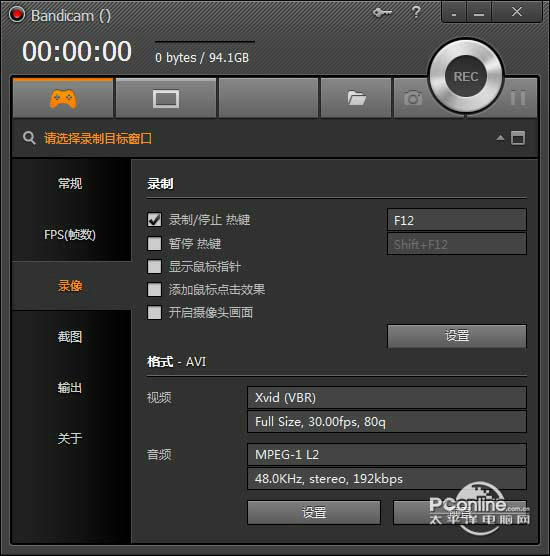Enable 暂停 热键 checkbox
550x556 pixels.
point(154,244)
